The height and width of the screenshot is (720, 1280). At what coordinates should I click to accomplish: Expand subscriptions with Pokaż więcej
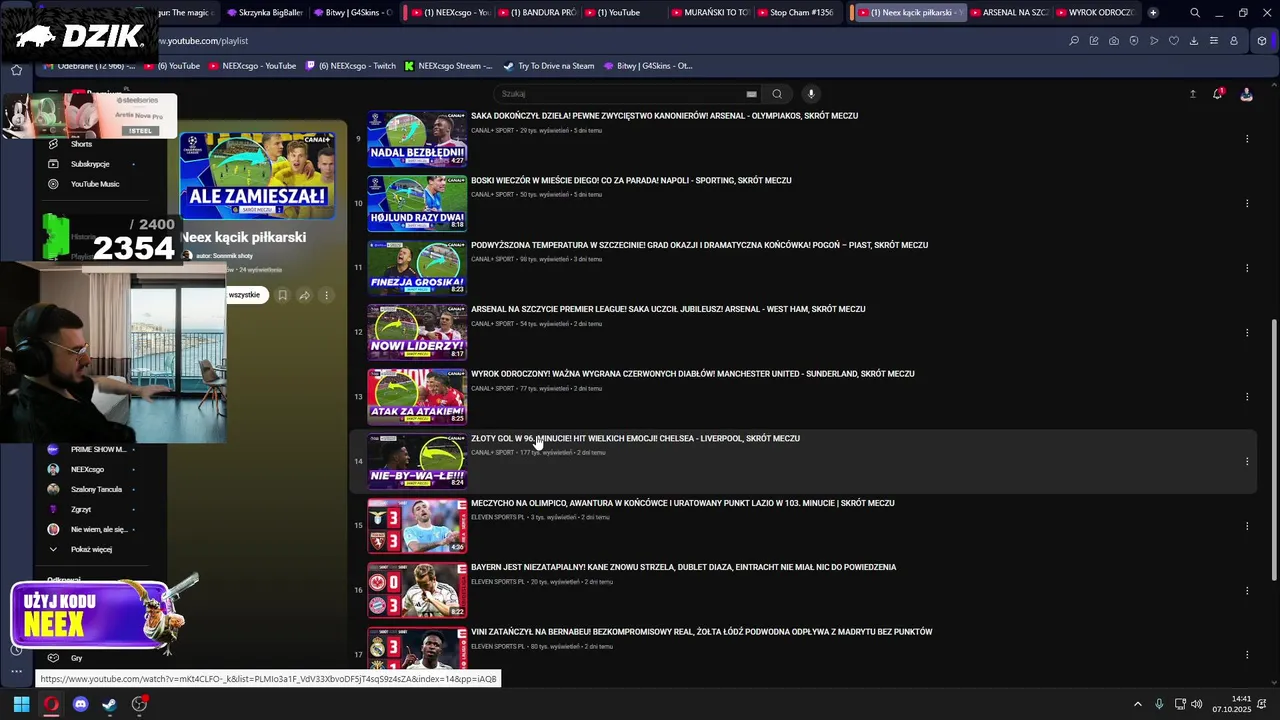coord(90,549)
